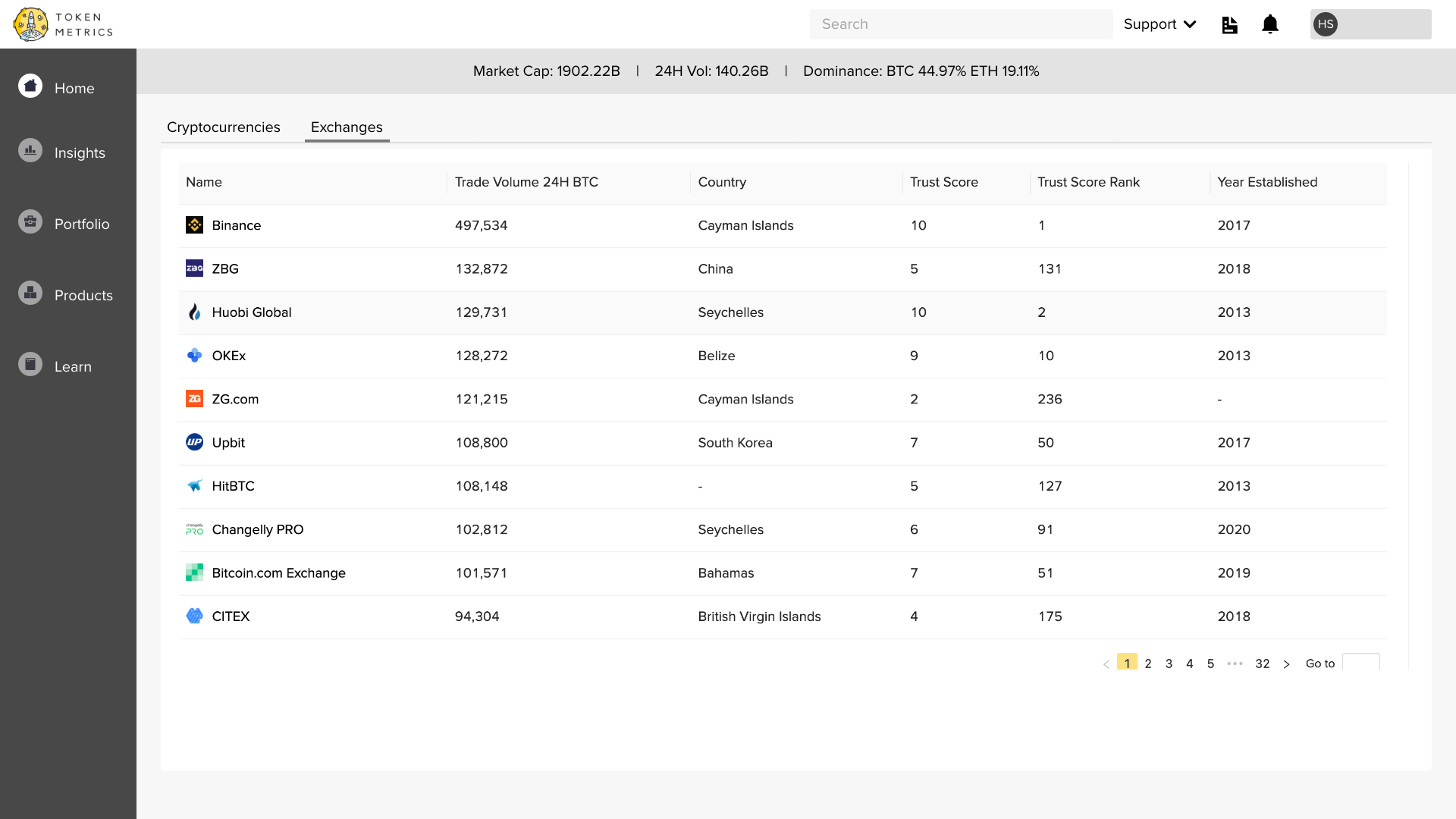
Task: Expand next page arrow navigation
Action: 1287,663
